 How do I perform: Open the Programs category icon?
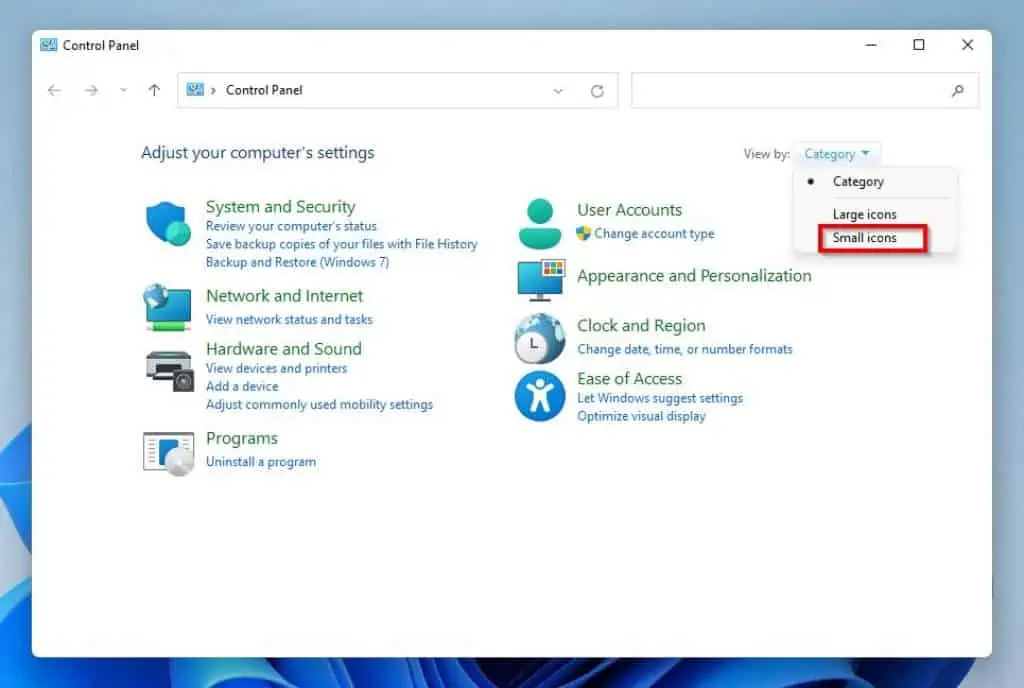pos(168,452)
